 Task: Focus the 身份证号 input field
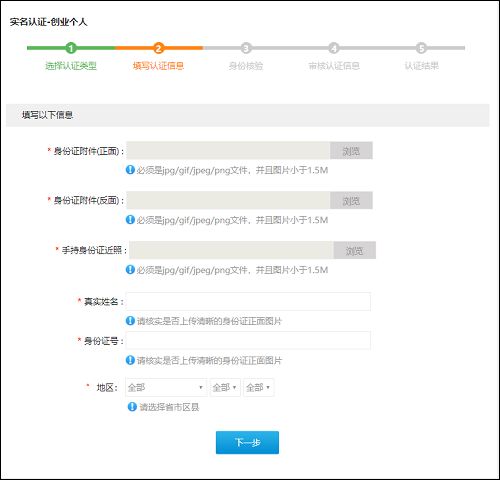[x=248, y=340]
